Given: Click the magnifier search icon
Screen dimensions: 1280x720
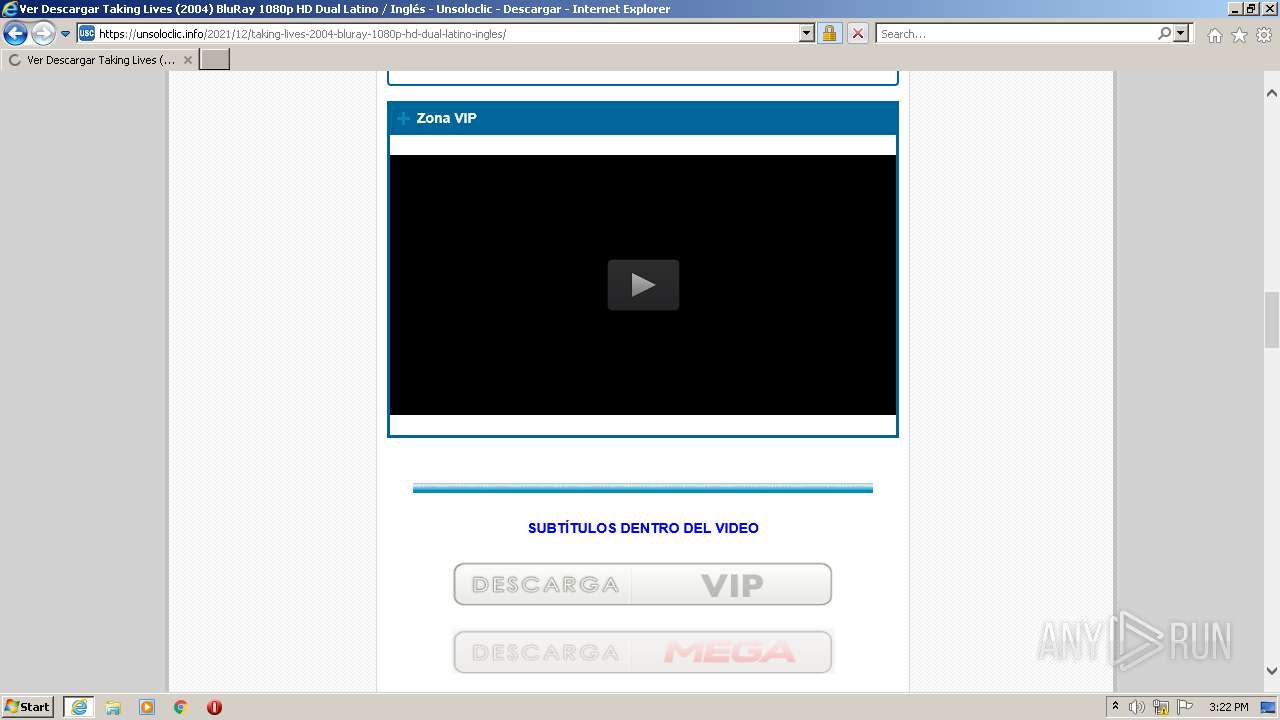Looking at the screenshot, I should coord(1165,34).
